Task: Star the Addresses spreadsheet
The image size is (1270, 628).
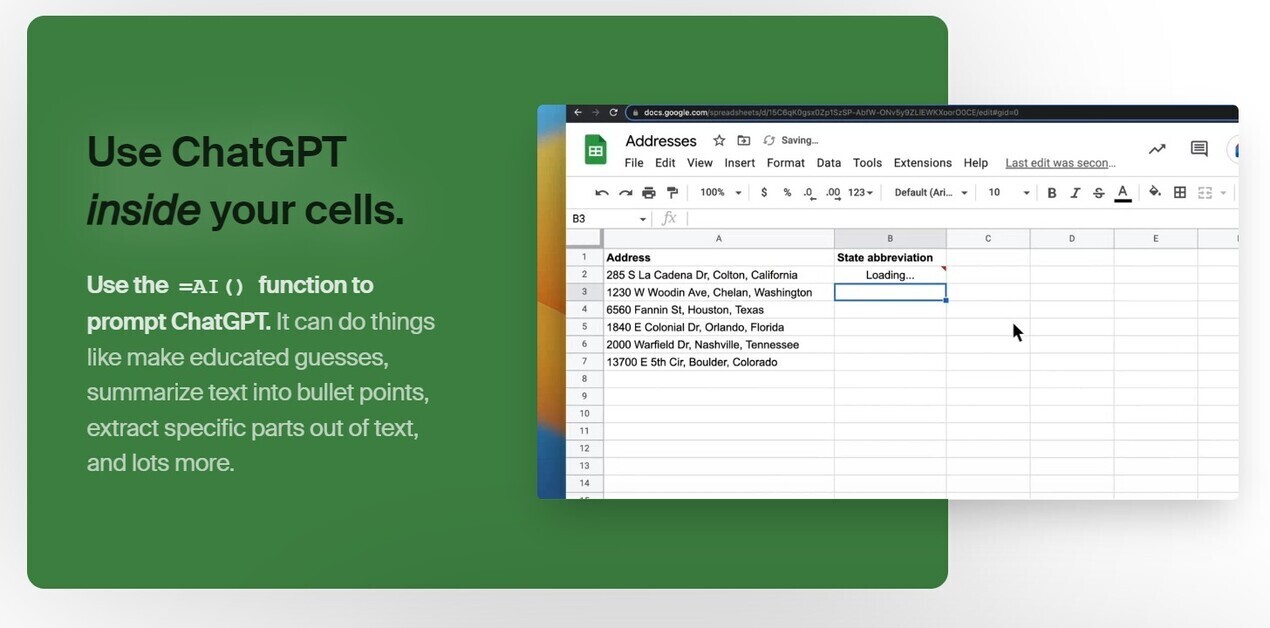Action: (x=719, y=141)
